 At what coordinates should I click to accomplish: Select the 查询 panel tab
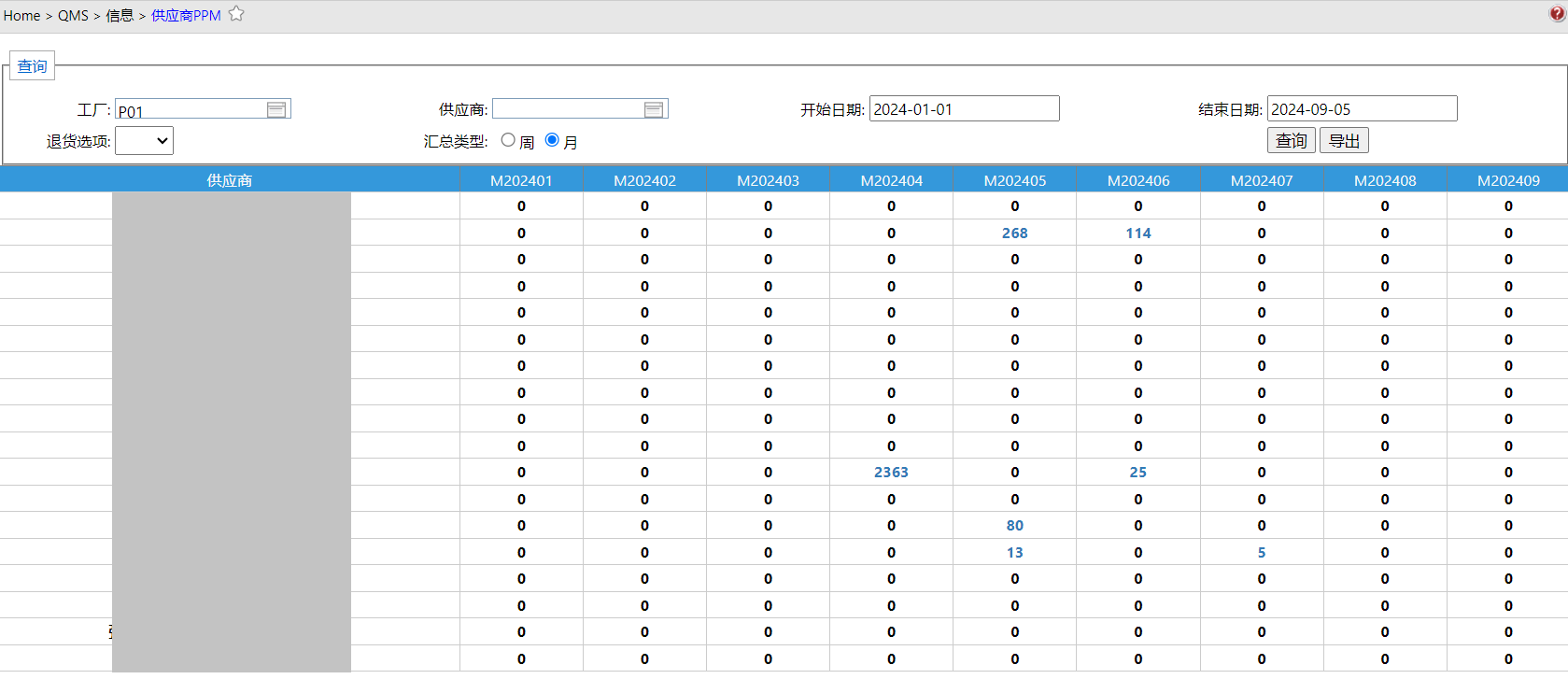coord(32,66)
